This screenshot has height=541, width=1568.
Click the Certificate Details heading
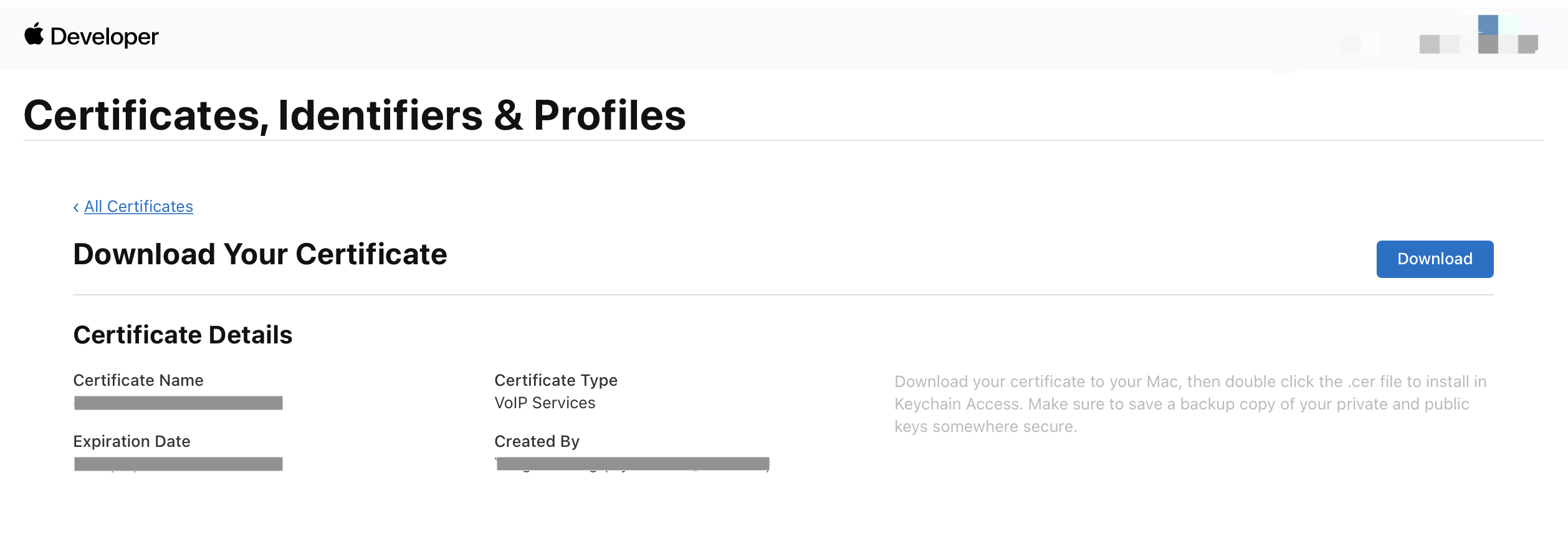[x=183, y=335]
